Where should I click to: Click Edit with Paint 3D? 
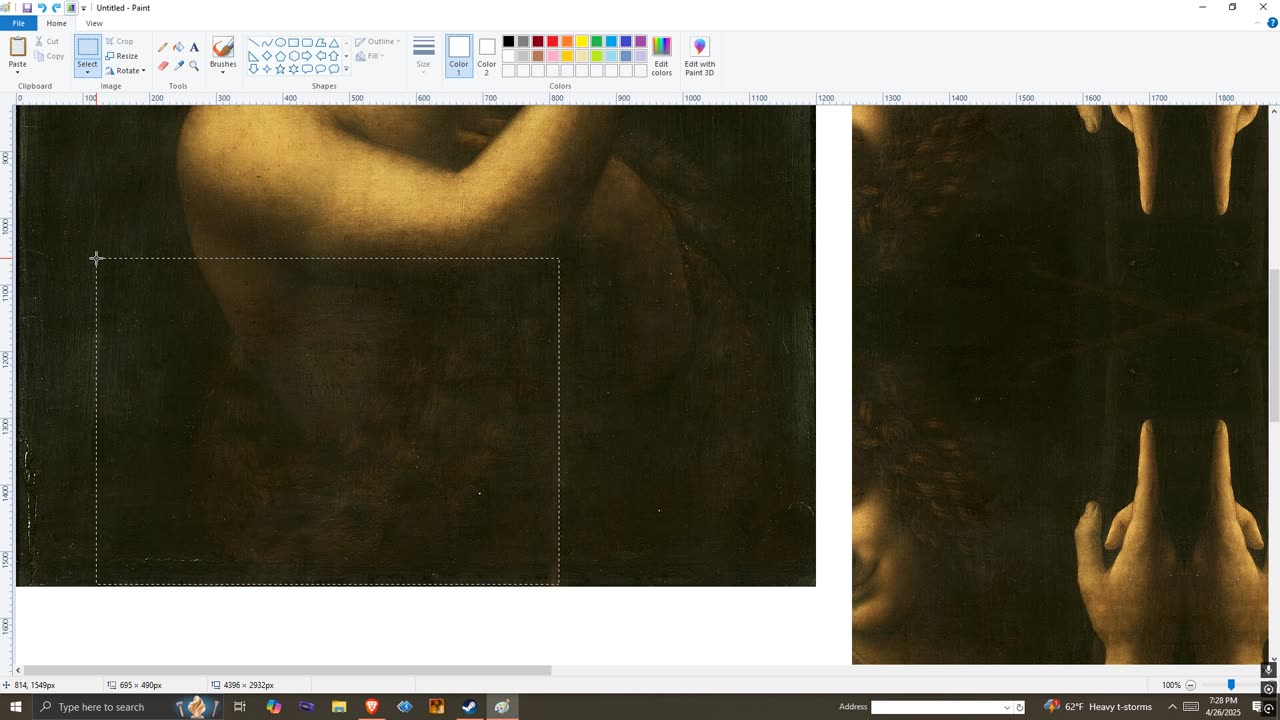699,56
